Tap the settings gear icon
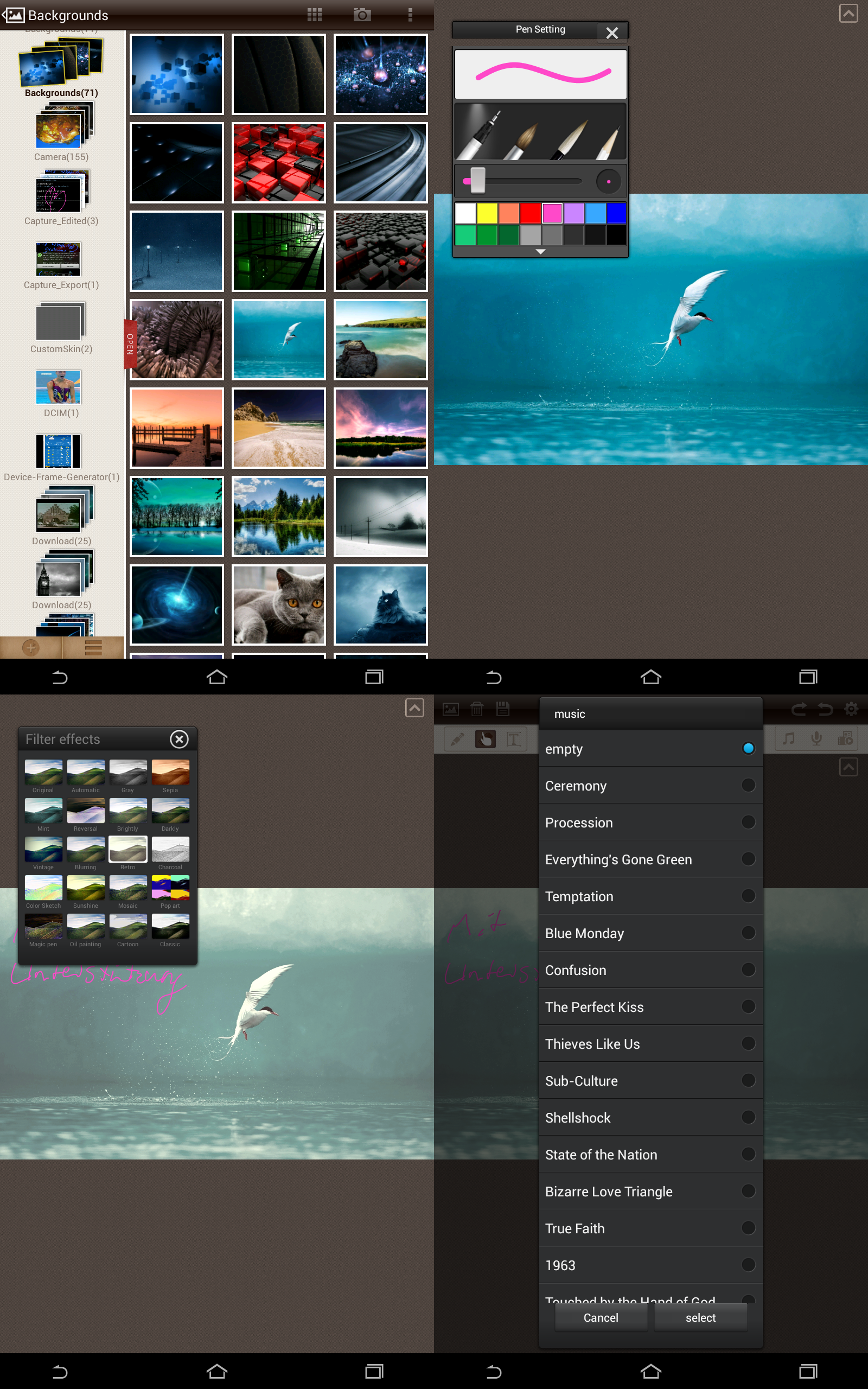Image resolution: width=868 pixels, height=1389 pixels. point(851,710)
